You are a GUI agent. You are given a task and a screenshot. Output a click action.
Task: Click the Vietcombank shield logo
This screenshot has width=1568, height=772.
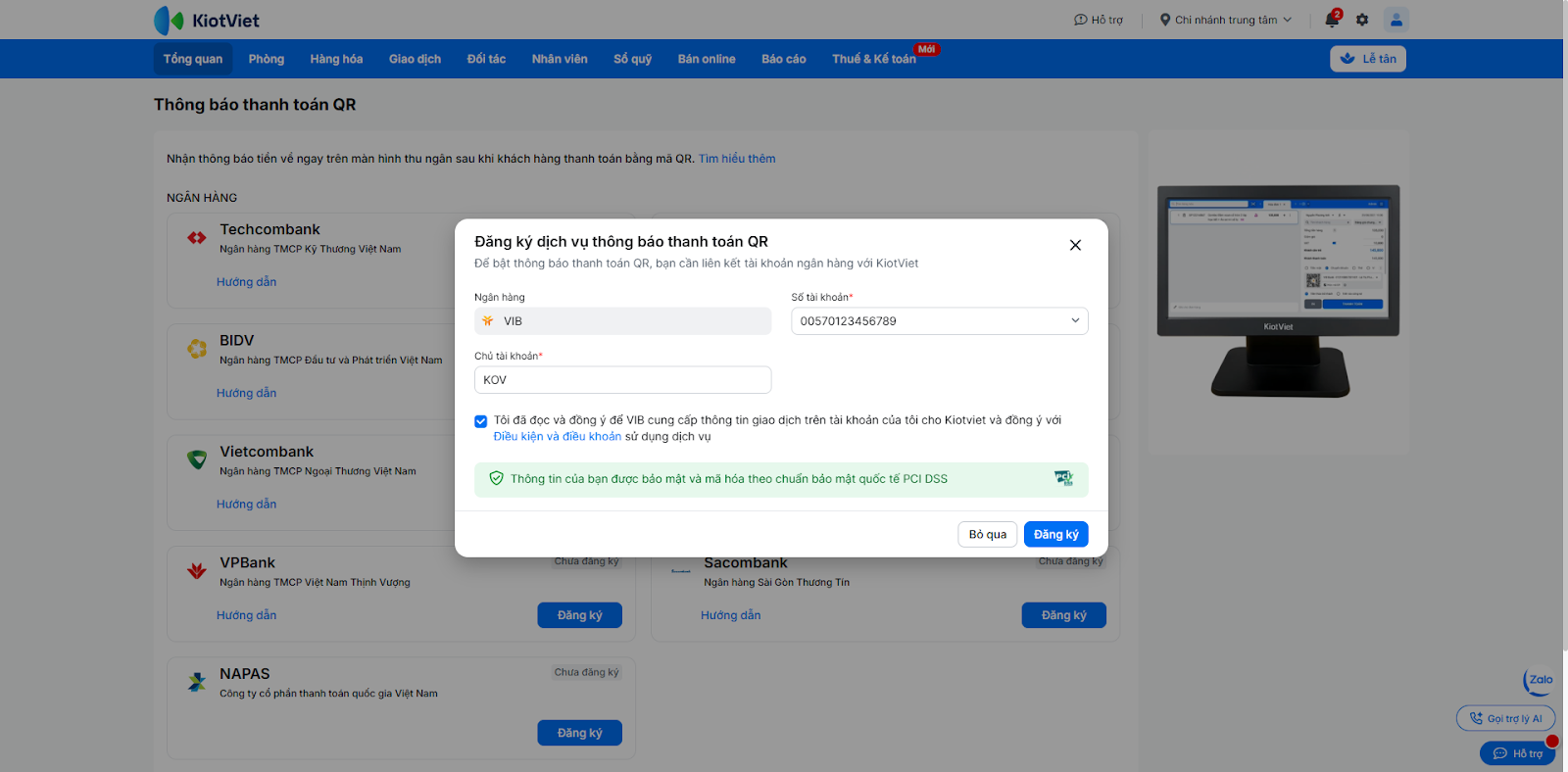click(197, 458)
